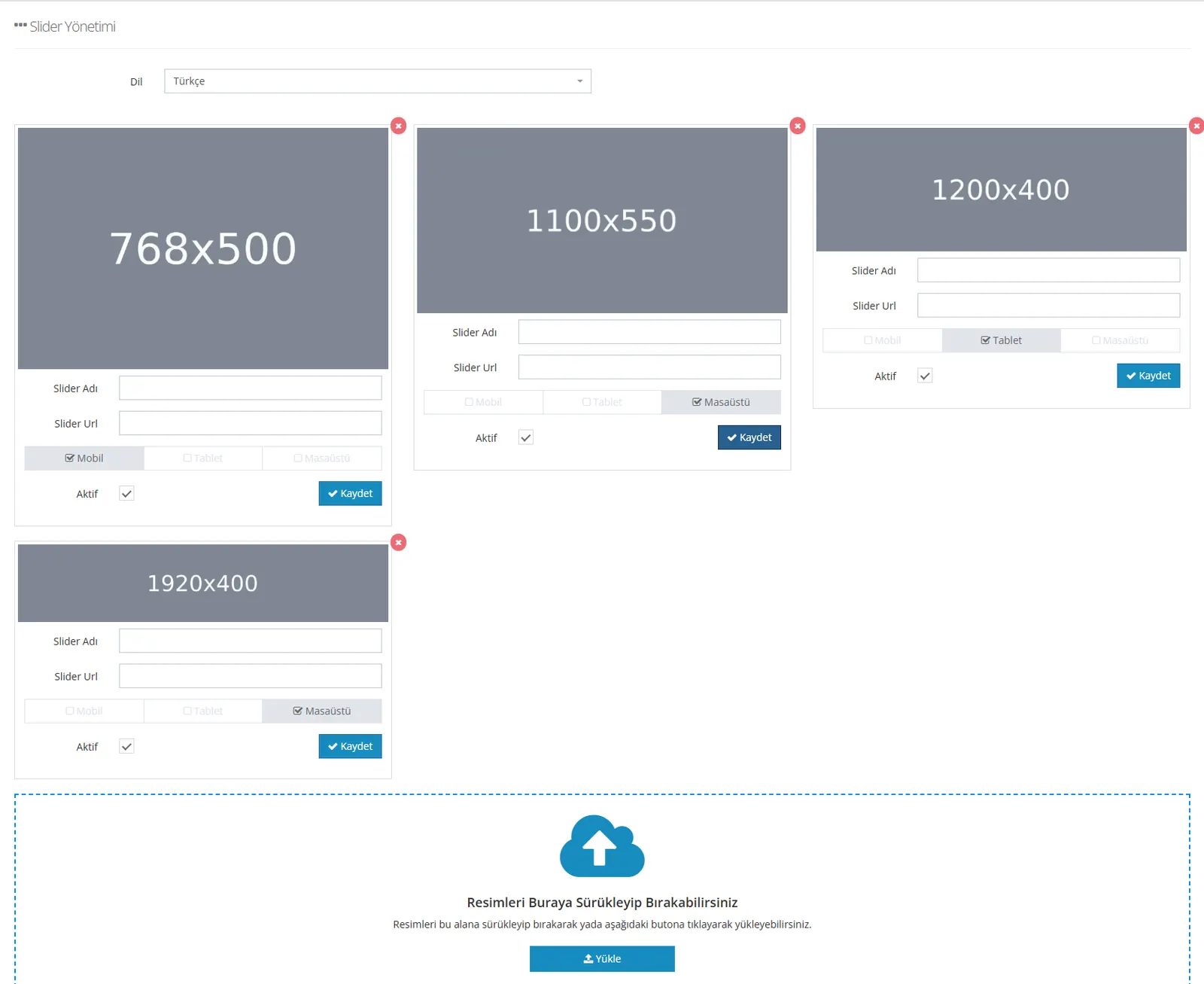The image size is (1204, 984).
Task: Uncheck Aktif on the 1200x400 slider
Action: (925, 376)
